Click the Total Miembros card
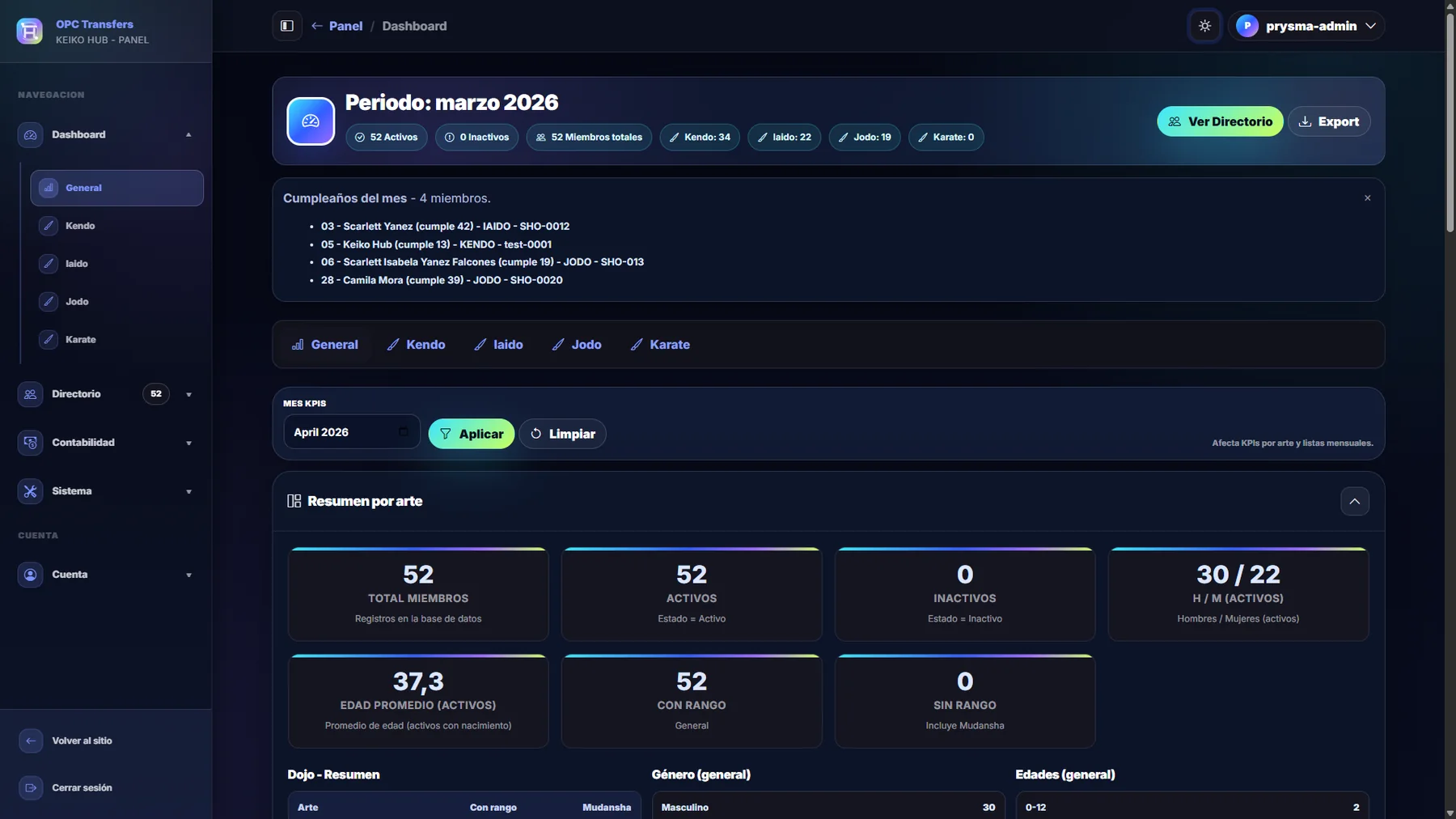Image resolution: width=1456 pixels, height=819 pixels. (418, 595)
